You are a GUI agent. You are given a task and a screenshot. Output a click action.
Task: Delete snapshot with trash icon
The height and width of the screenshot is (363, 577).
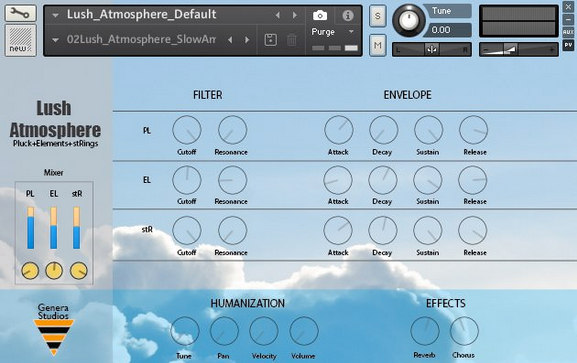pos(291,40)
